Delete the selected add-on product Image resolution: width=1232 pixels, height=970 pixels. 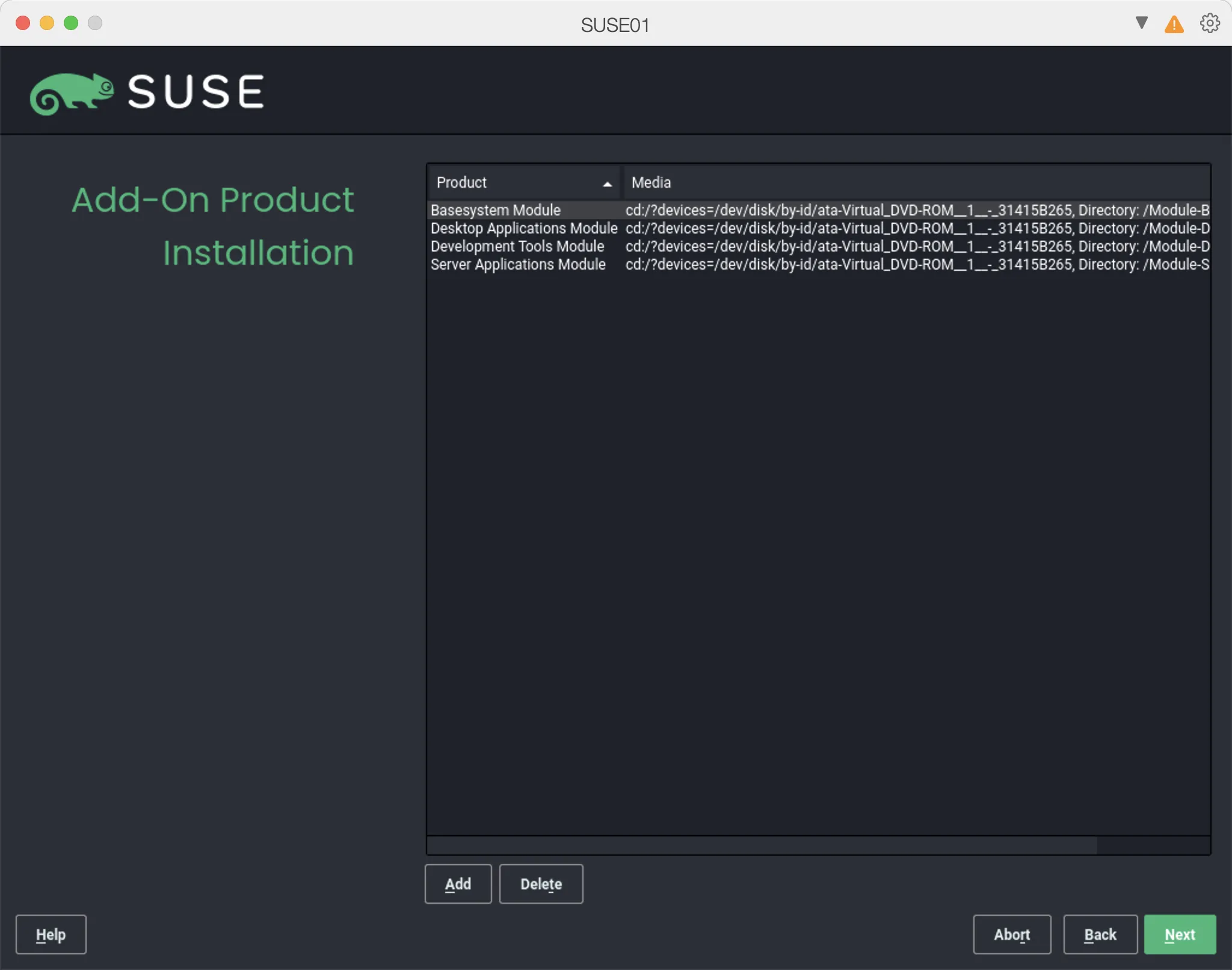click(540, 883)
